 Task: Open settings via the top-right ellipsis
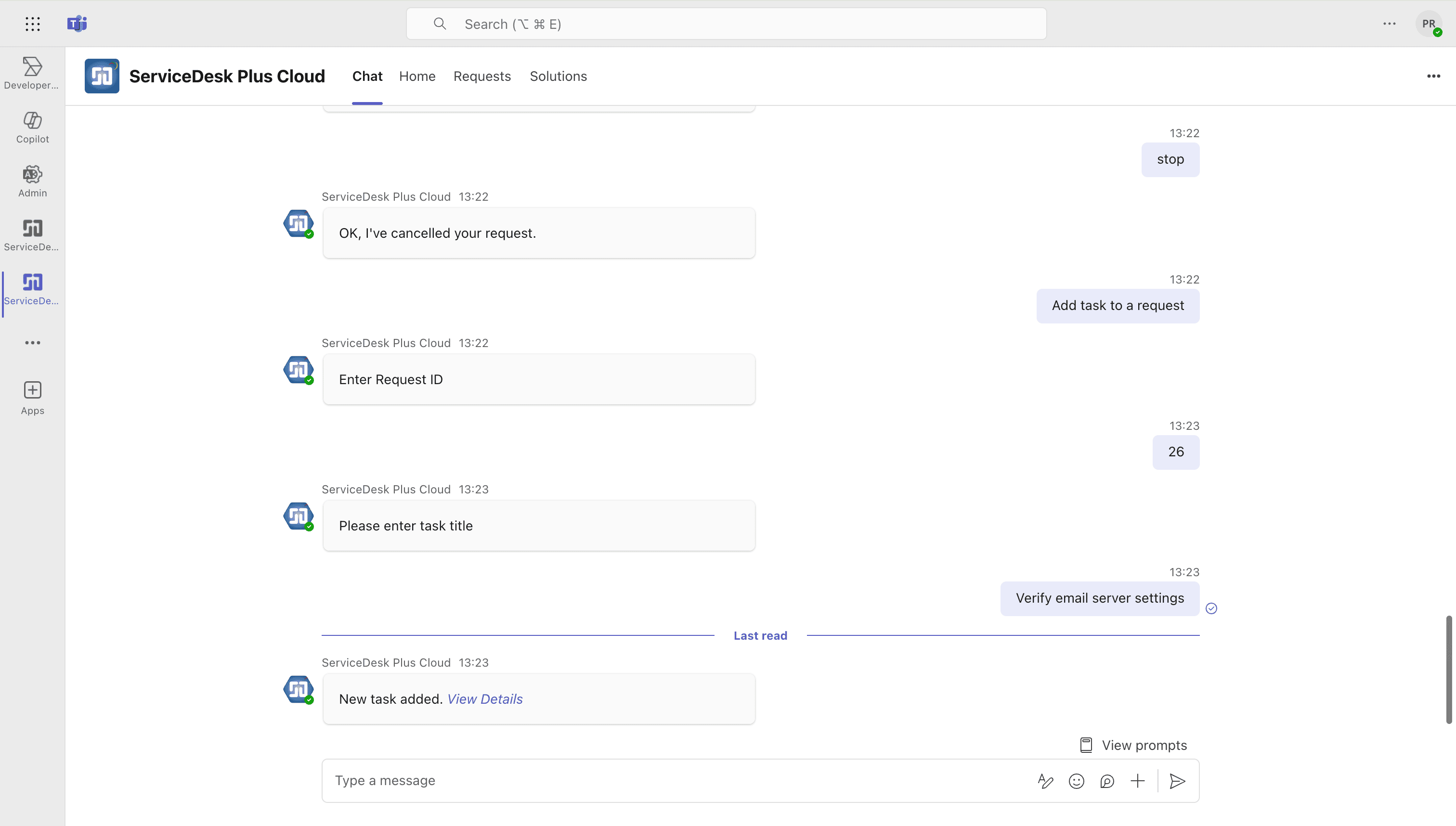click(x=1390, y=24)
